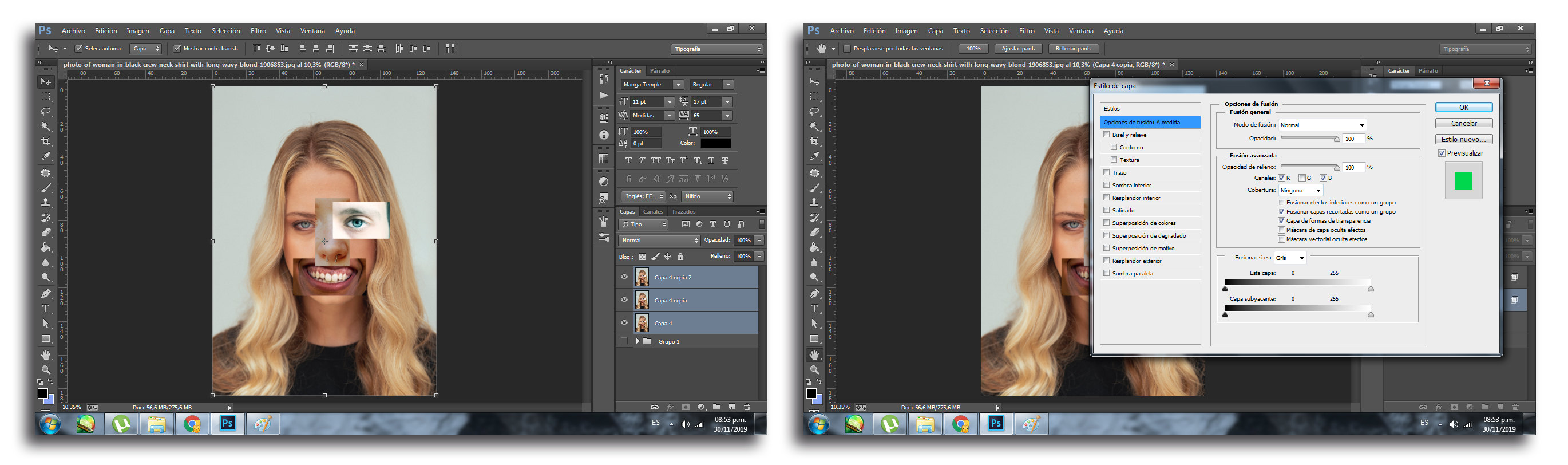Enable the Sombra paralela checkbox
This screenshot has height=465, width=1568.
pyautogui.click(x=1107, y=273)
